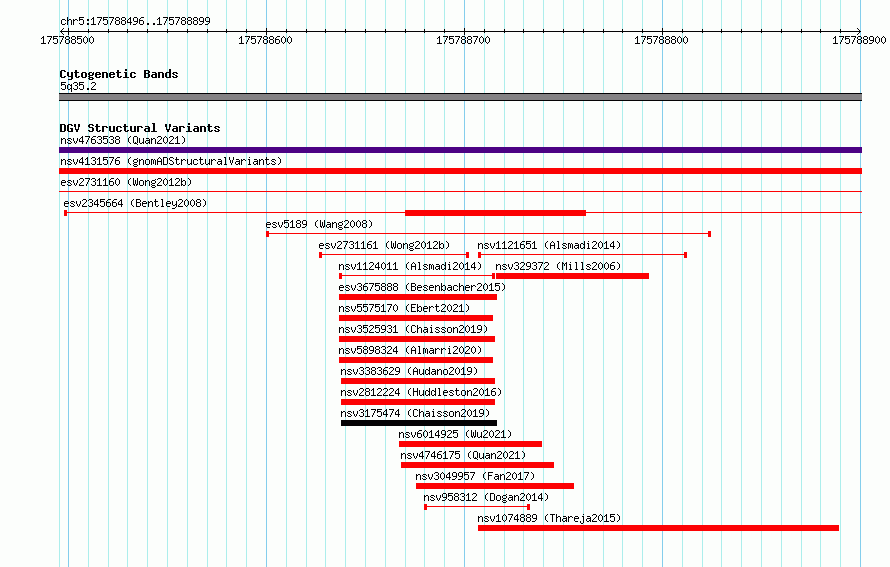The height and width of the screenshot is (567, 890).
Task: Click the Cytogenetic Bands track title
Action: click(x=119, y=74)
